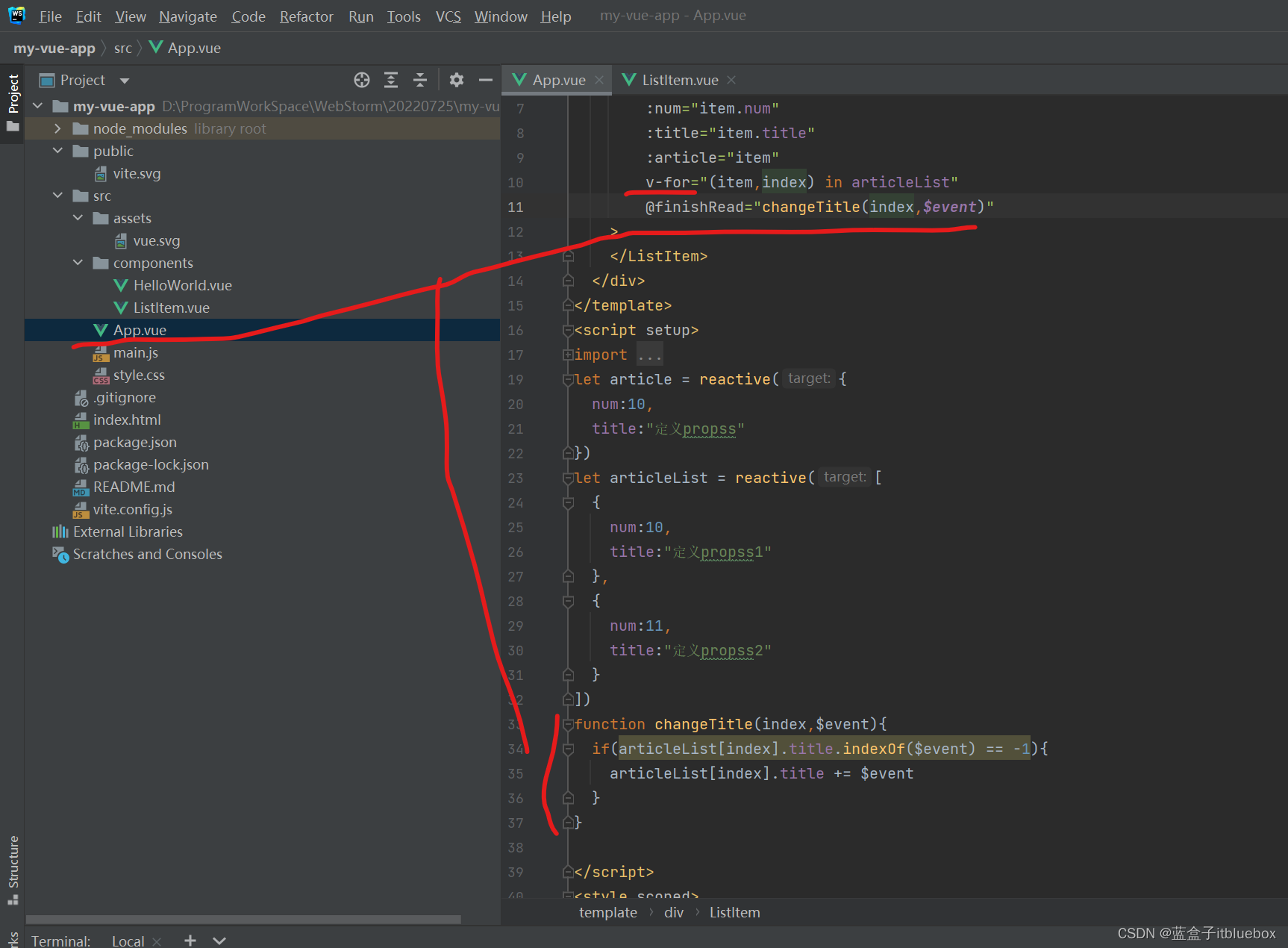Open the Run menu
The width and height of the screenshot is (1288, 948).
[361, 16]
